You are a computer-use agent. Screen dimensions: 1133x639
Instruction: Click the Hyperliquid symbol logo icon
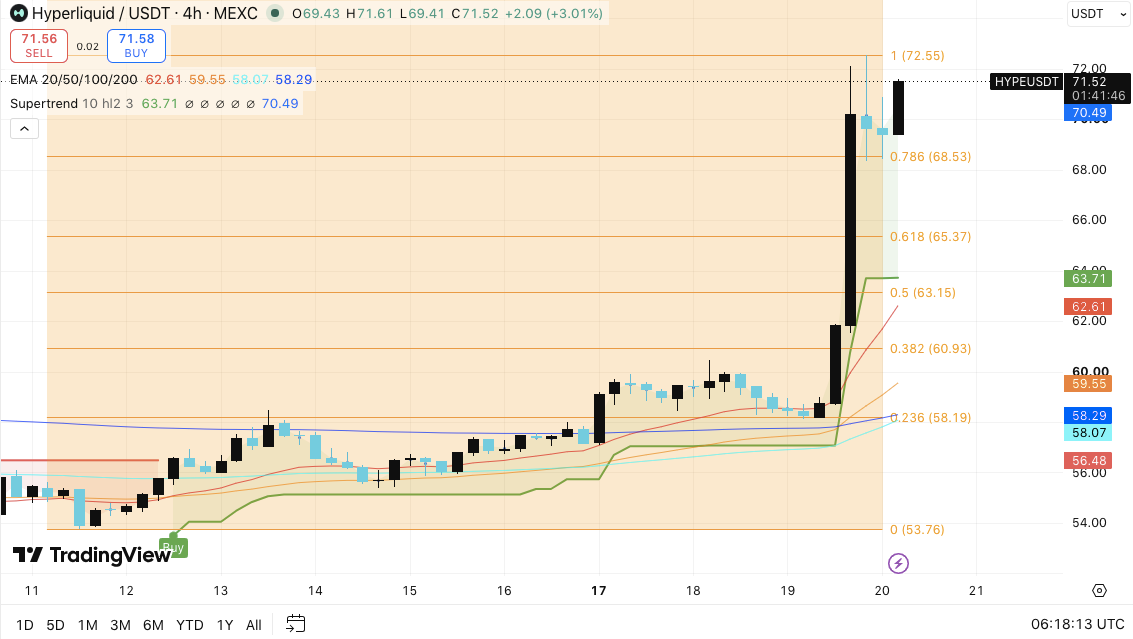pyautogui.click(x=19, y=13)
